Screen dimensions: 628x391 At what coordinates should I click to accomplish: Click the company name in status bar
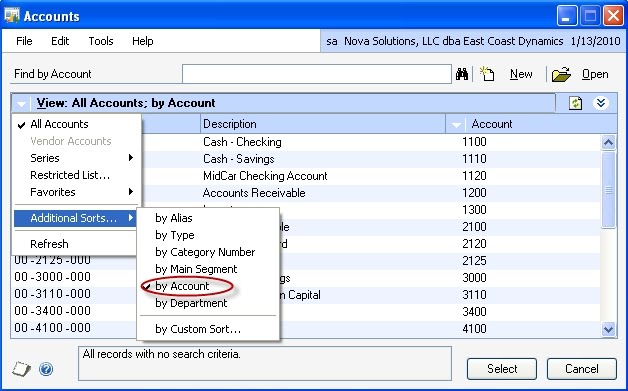pyautogui.click(x=454, y=41)
